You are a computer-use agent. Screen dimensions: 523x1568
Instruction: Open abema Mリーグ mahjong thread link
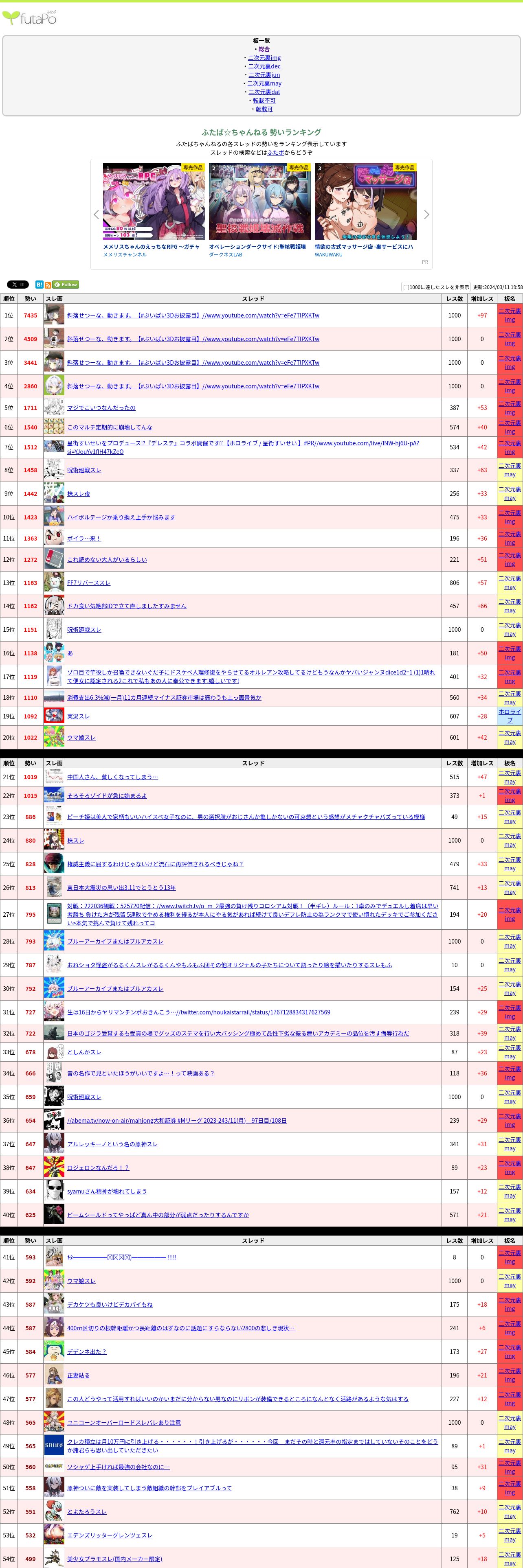point(176,1120)
